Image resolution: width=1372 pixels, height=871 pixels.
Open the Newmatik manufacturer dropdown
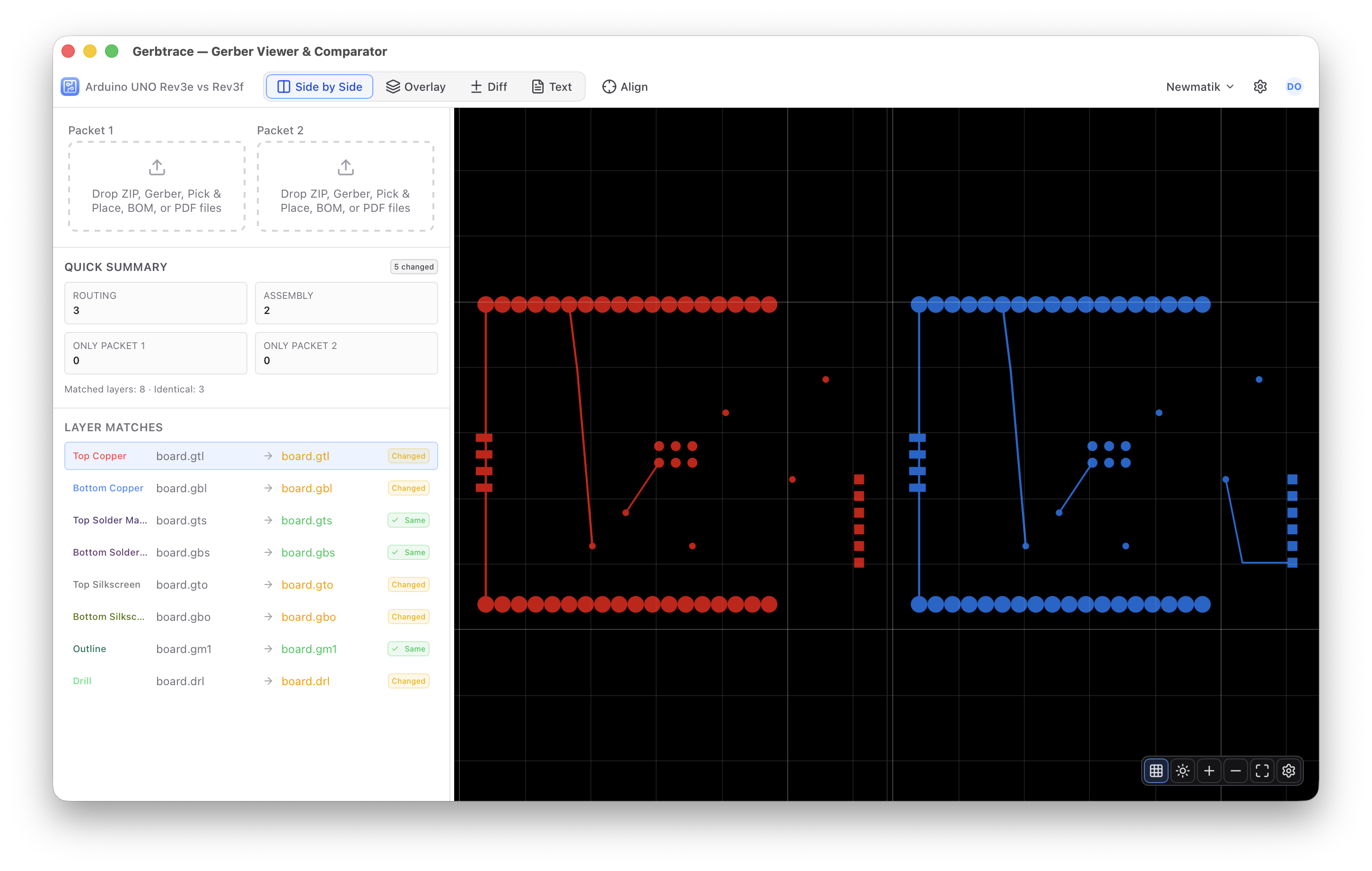coord(1199,87)
